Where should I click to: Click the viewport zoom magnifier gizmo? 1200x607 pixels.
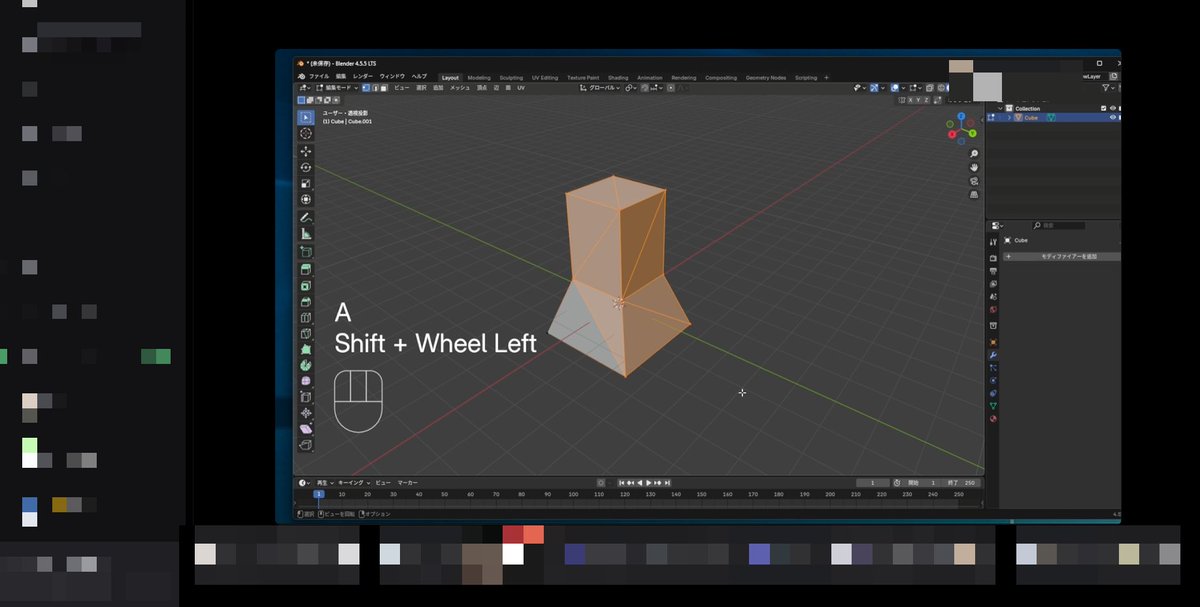[x=974, y=153]
